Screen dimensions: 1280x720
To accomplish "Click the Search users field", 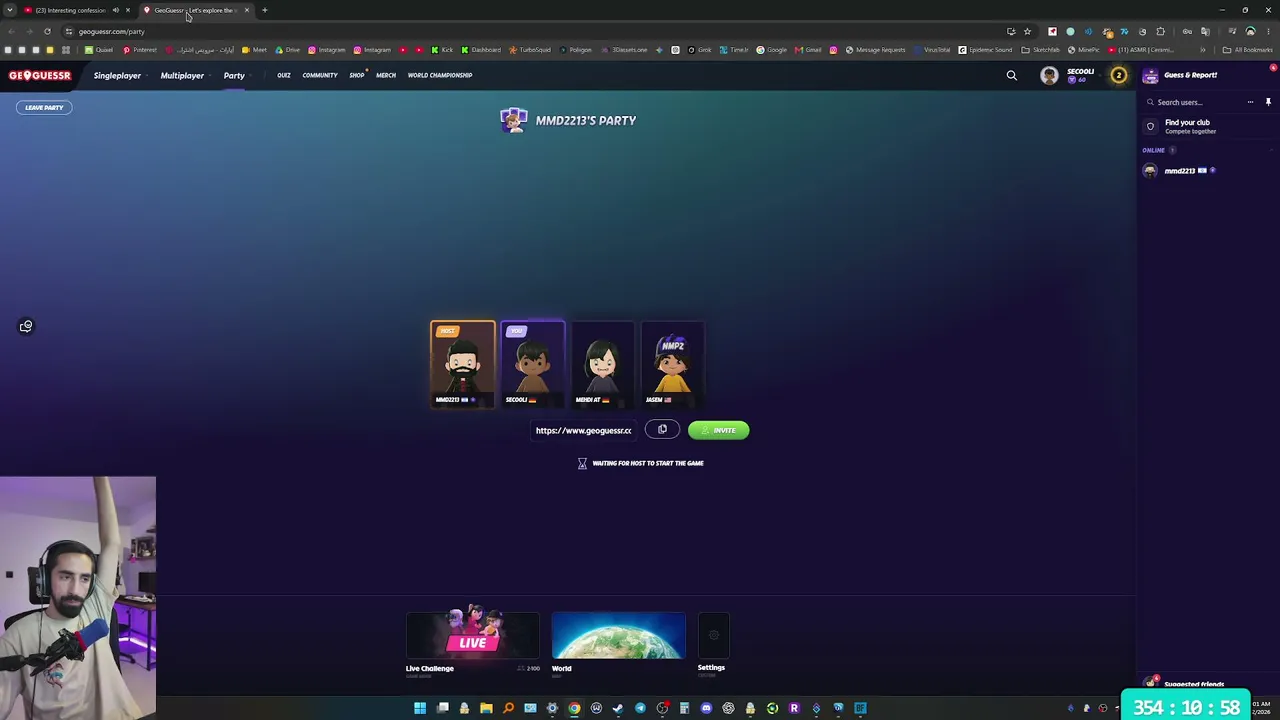I will point(1195,102).
